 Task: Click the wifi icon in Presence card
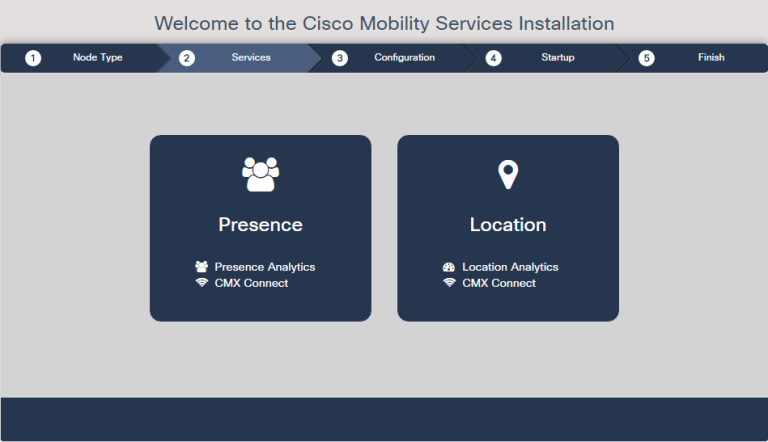coord(201,283)
